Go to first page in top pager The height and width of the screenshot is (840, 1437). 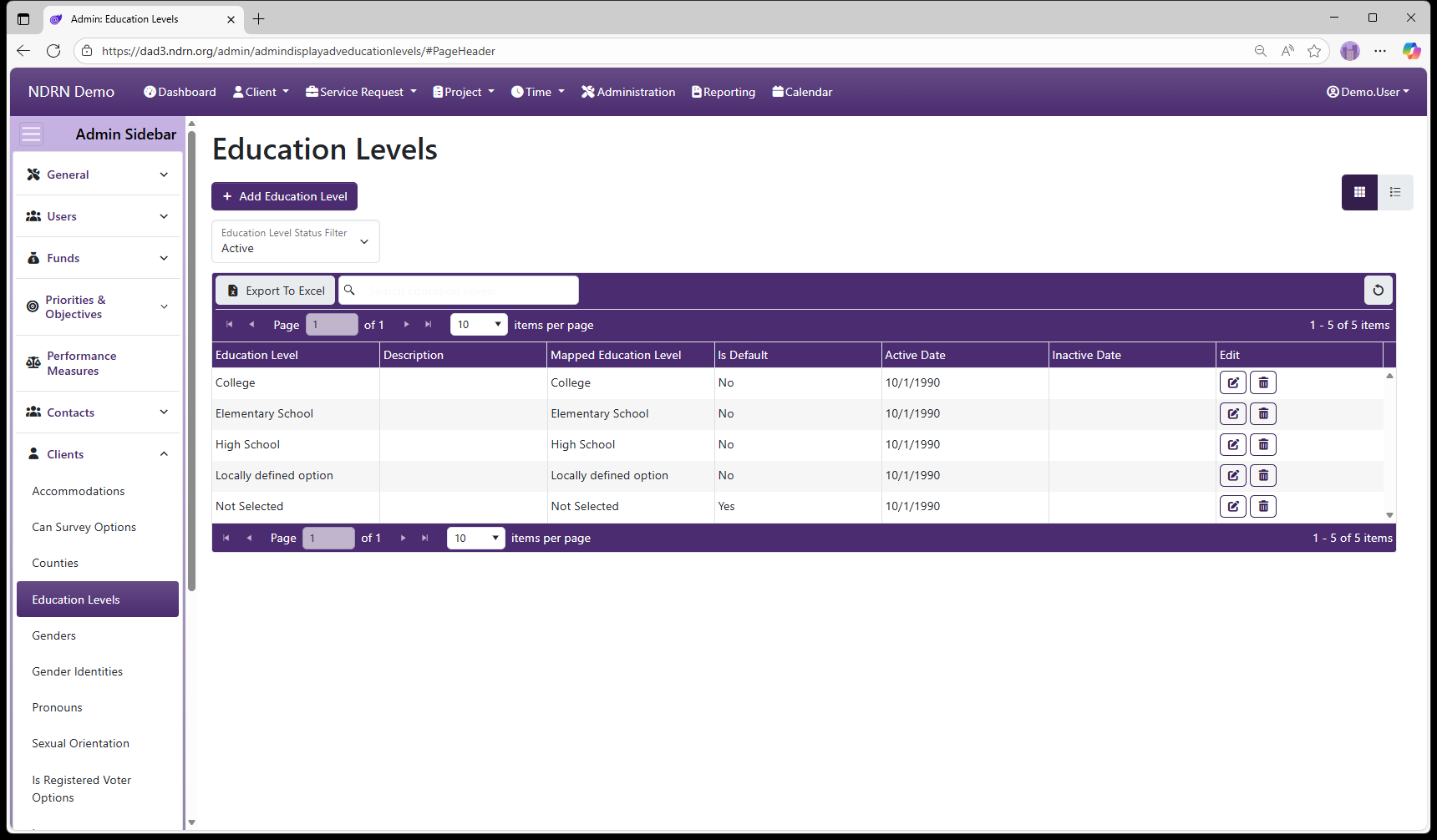[x=229, y=324]
